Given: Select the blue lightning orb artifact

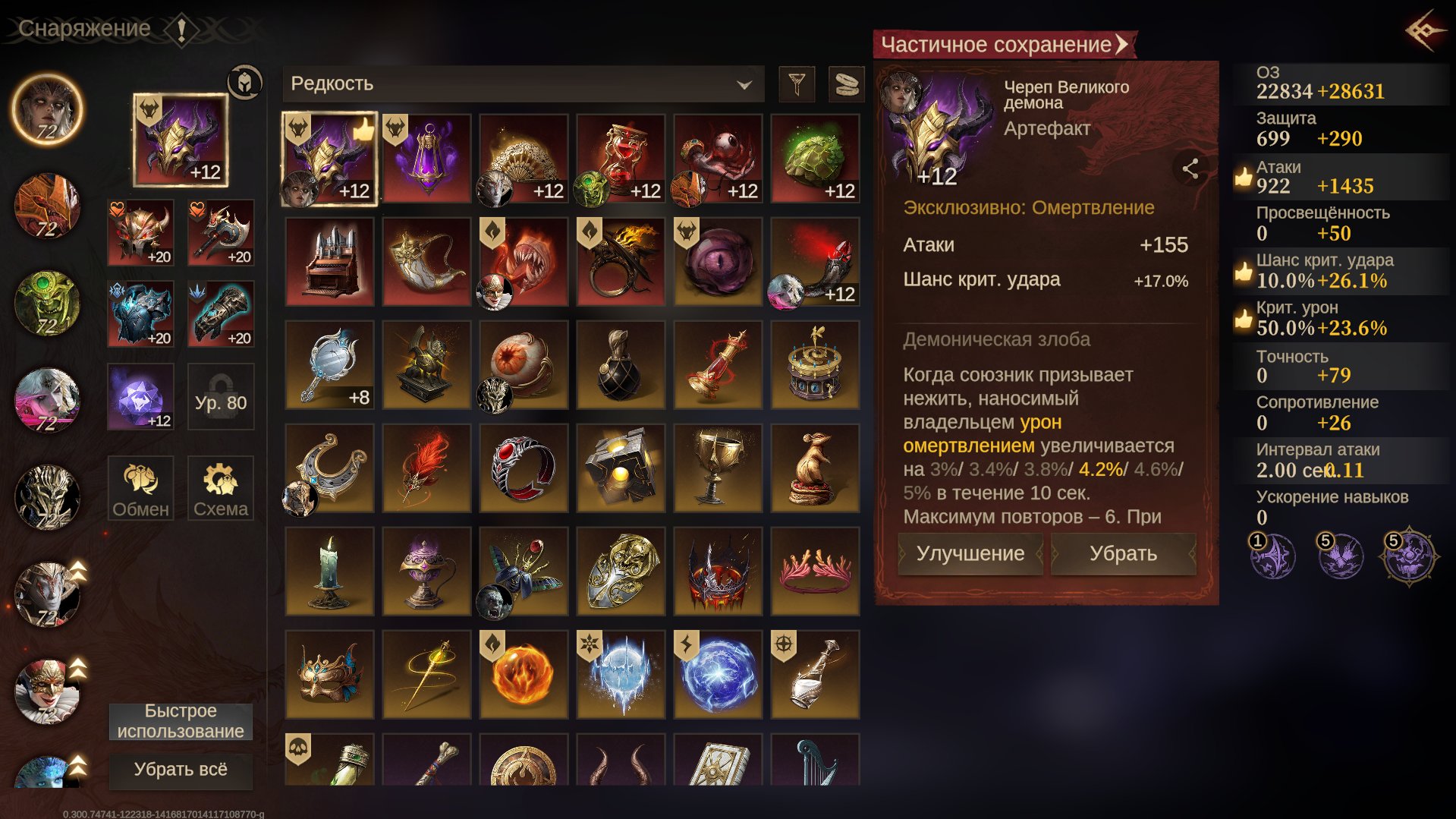Looking at the screenshot, I should pyautogui.click(x=718, y=675).
